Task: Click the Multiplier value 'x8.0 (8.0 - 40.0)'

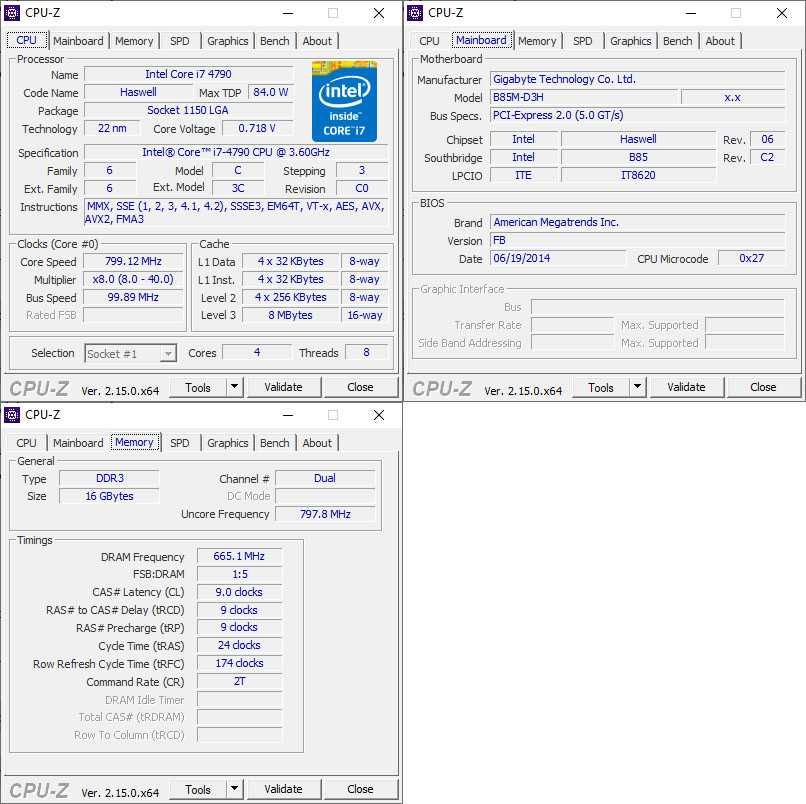Action: (133, 279)
